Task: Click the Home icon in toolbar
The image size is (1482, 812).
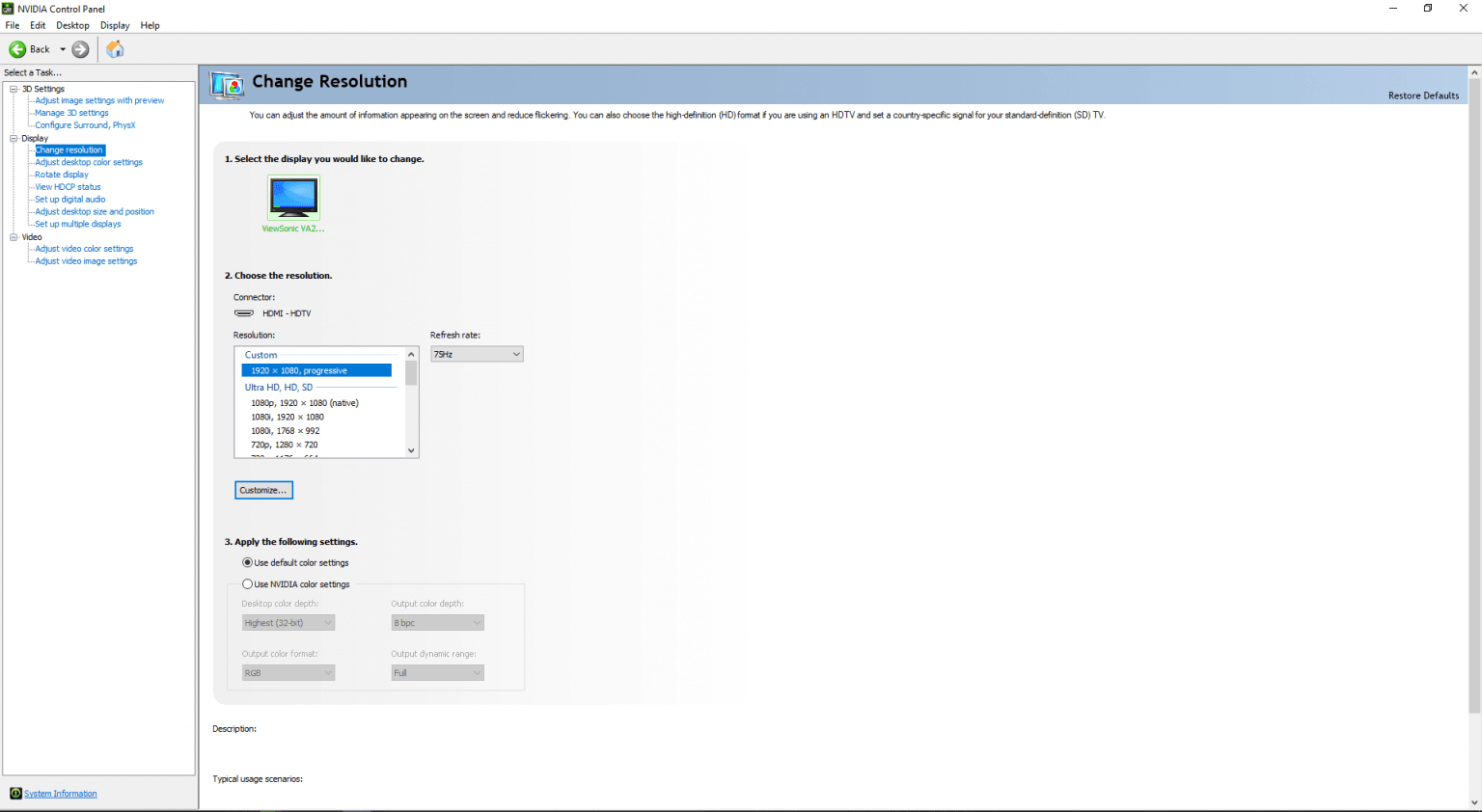Action: [x=115, y=49]
